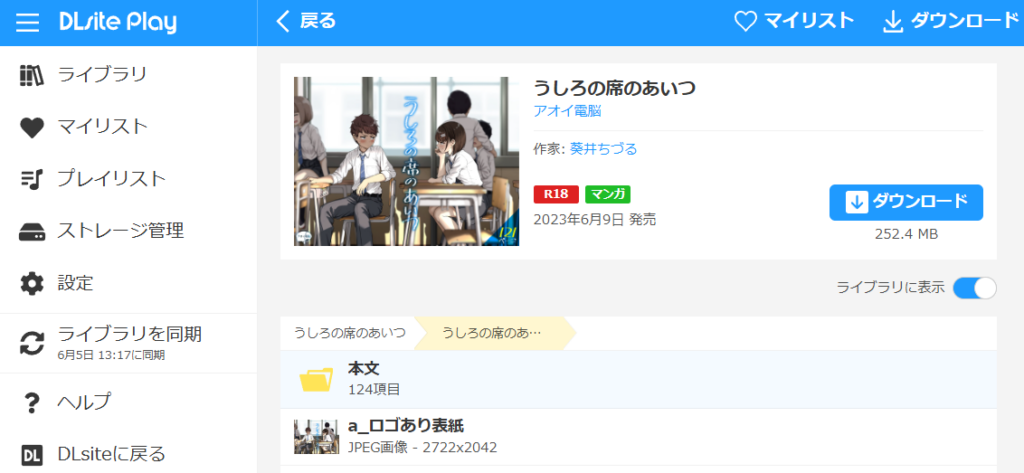Click the My List heart icon in sidebar

click(x=32, y=127)
